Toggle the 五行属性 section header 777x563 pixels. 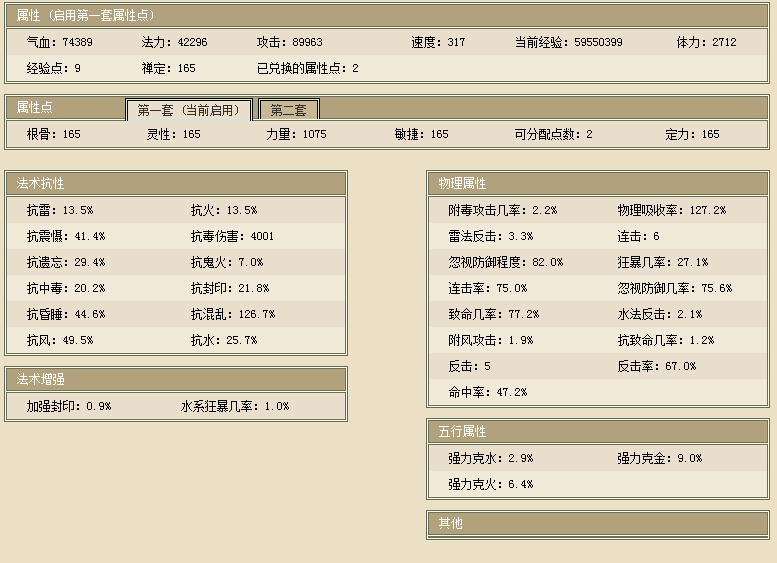tap(598, 432)
